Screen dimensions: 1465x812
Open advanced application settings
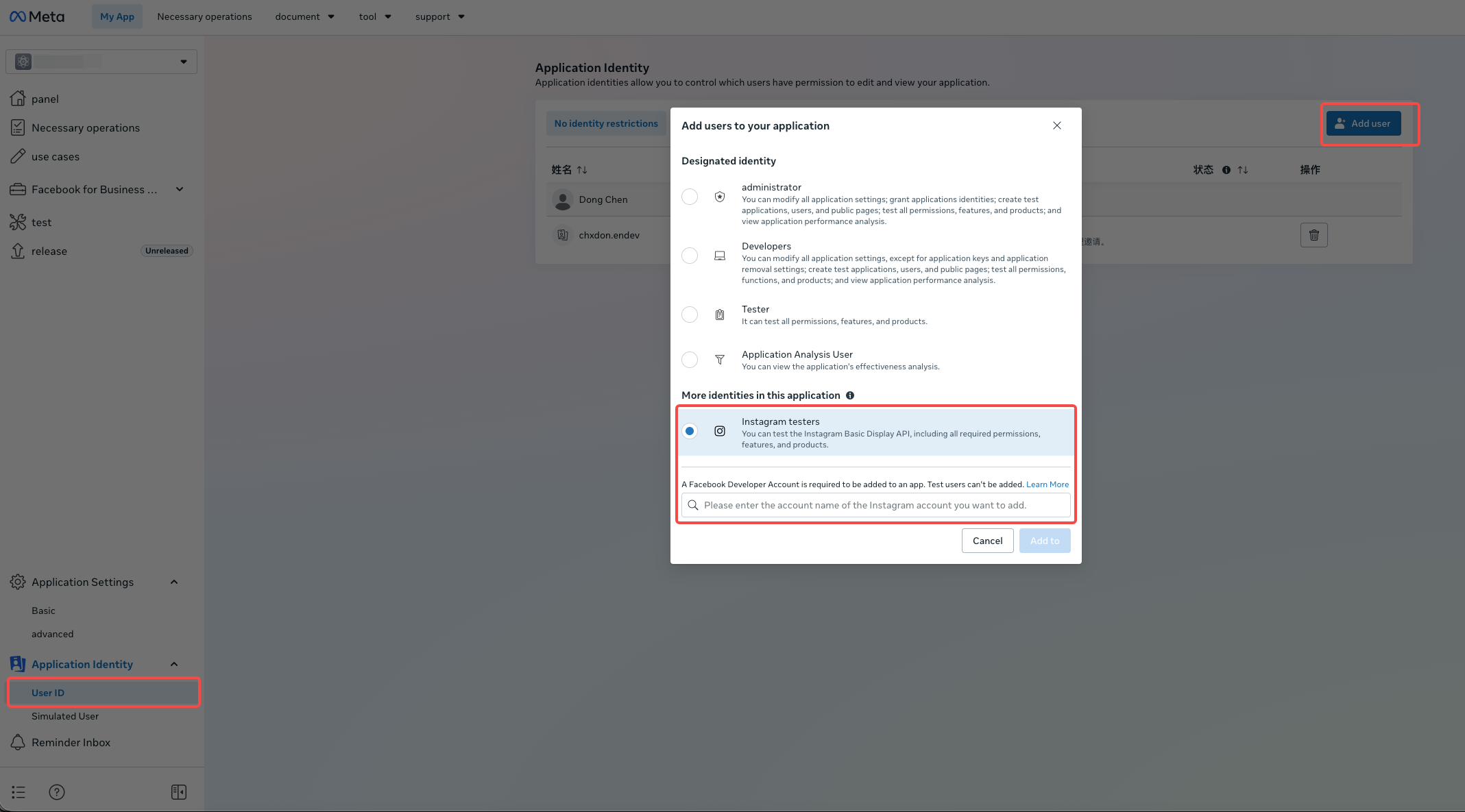pyautogui.click(x=52, y=634)
